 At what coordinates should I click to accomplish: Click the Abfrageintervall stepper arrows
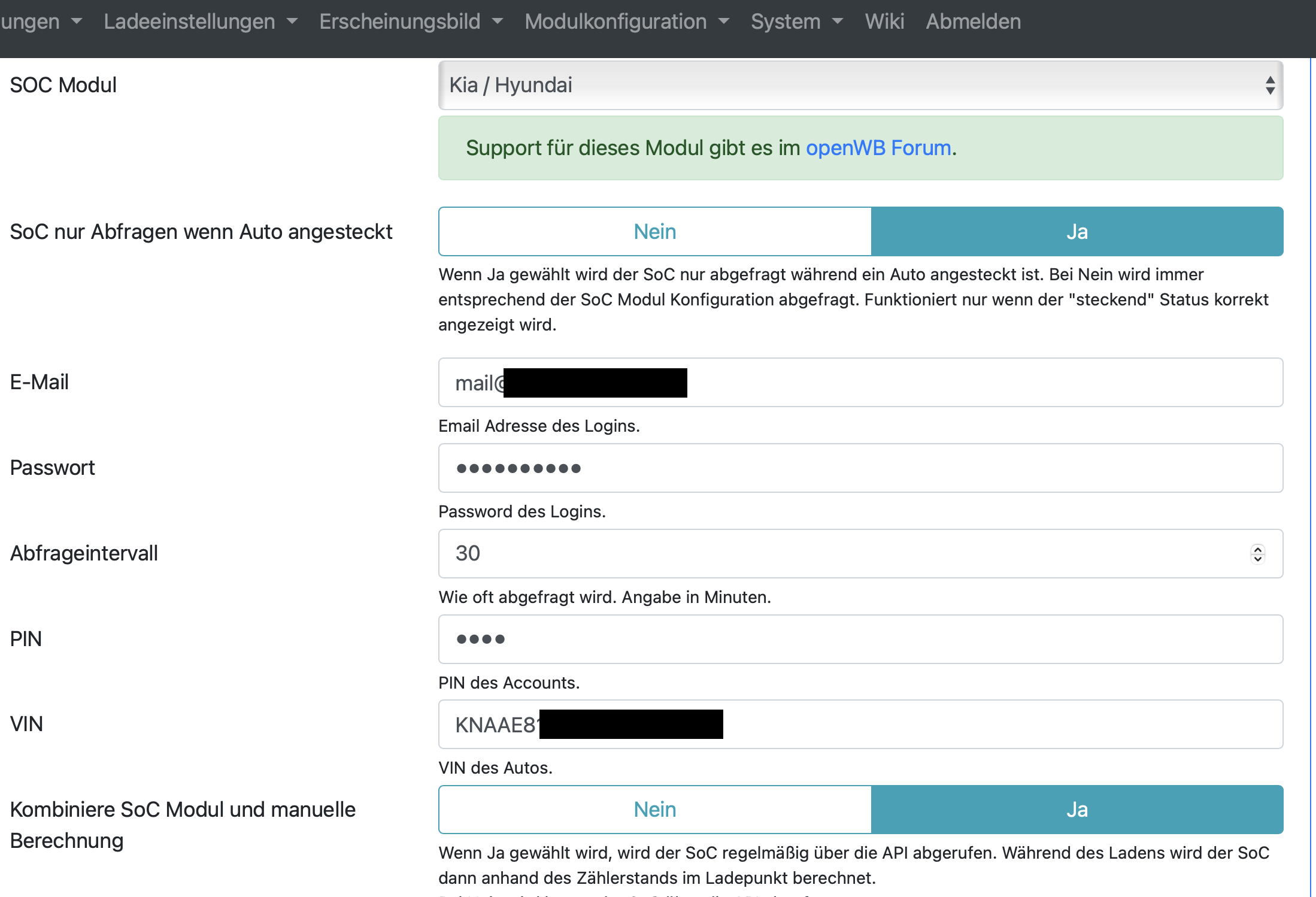click(x=1257, y=553)
